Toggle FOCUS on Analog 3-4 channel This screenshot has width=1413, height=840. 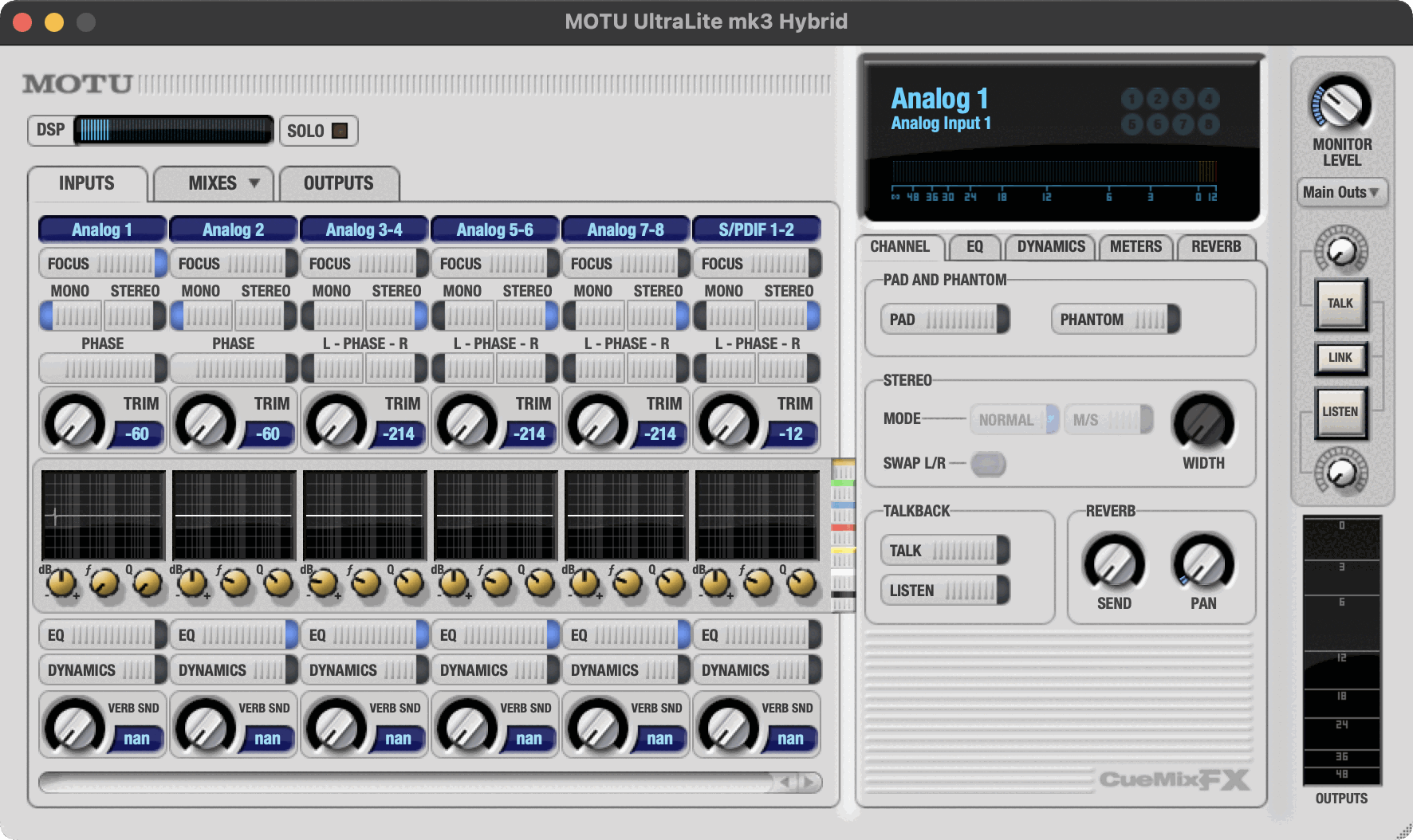click(364, 263)
